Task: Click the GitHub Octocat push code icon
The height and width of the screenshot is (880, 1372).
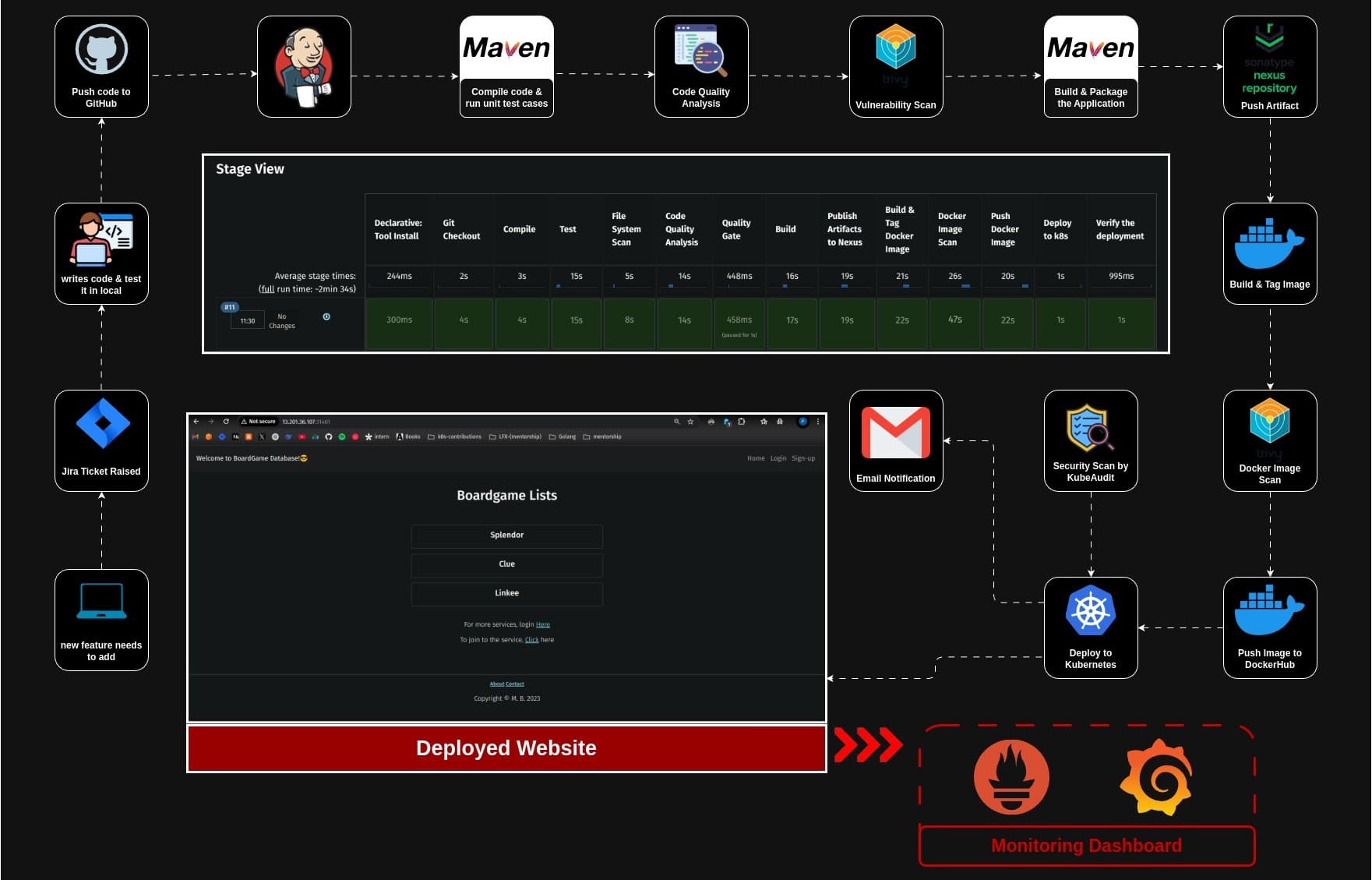Action: tap(101, 49)
